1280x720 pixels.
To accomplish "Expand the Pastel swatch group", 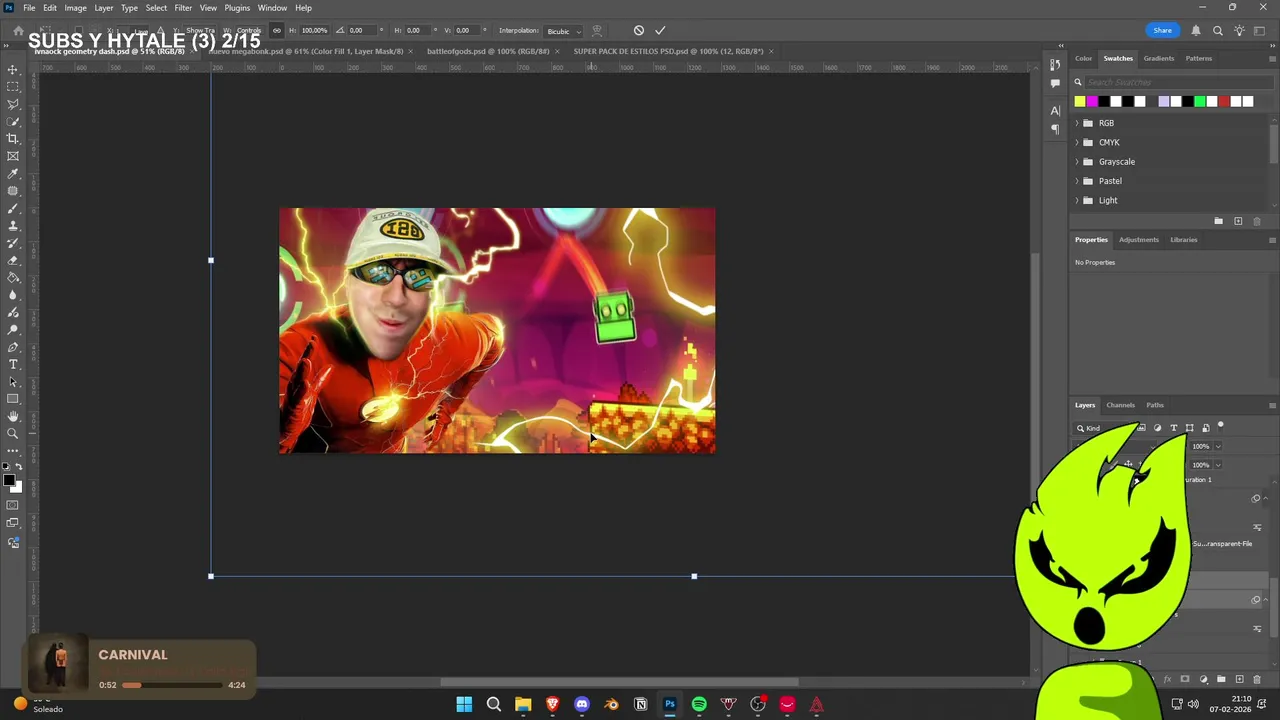I will pyautogui.click(x=1077, y=181).
